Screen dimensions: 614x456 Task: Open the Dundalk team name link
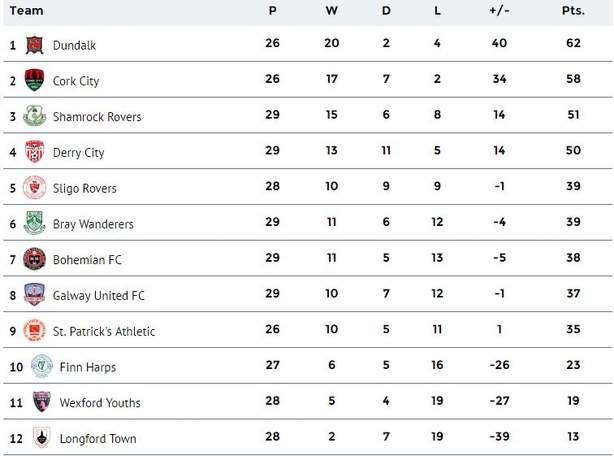(x=74, y=45)
